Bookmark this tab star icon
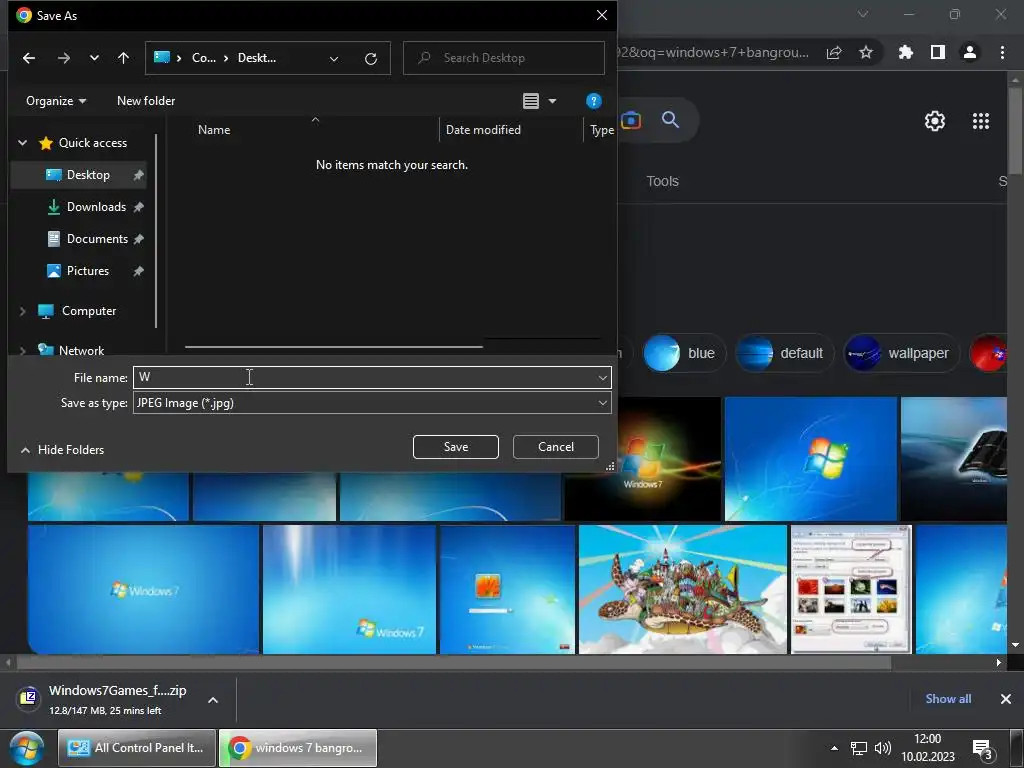Viewport: 1024px width, 768px height. (x=866, y=52)
